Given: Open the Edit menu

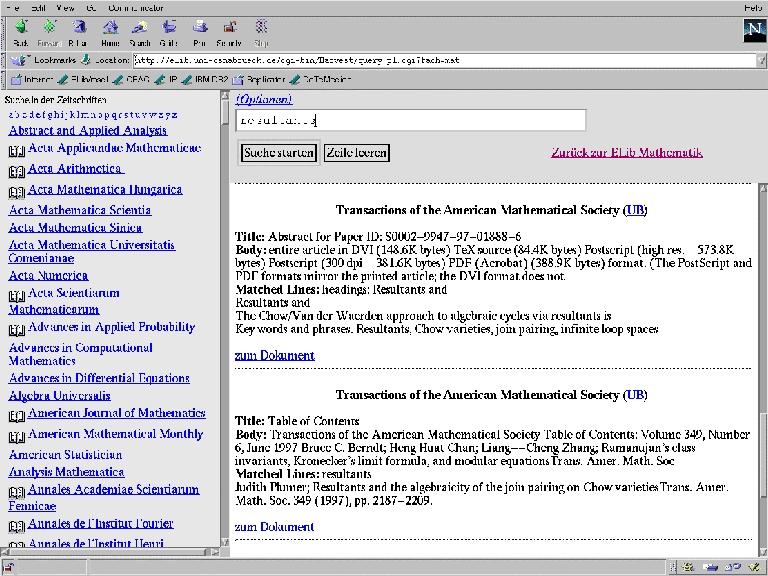Looking at the screenshot, I should coord(37,7).
